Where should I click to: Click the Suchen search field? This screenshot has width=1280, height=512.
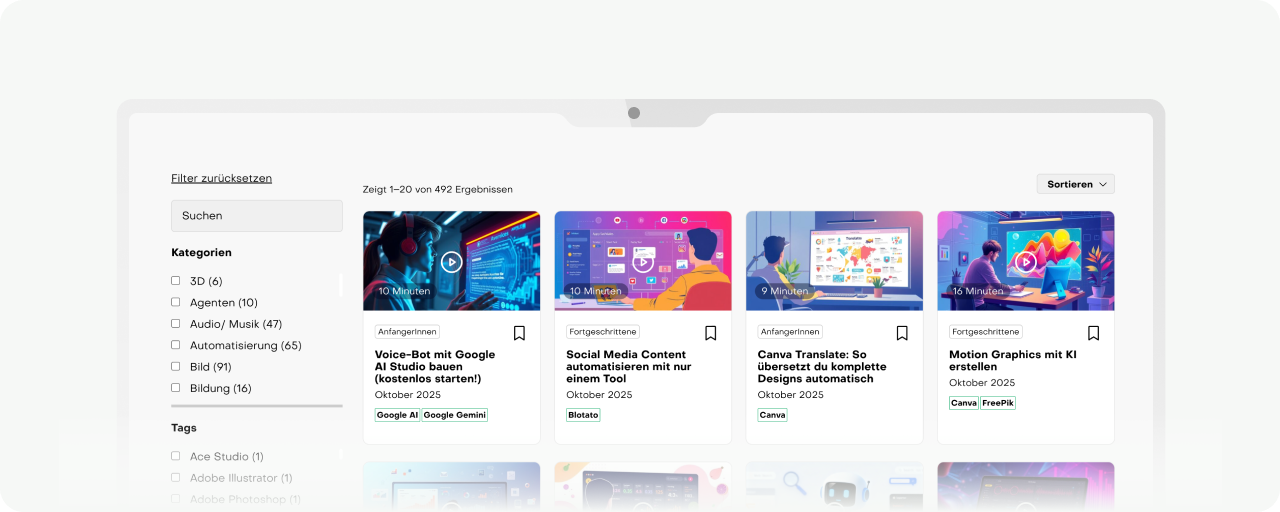(x=257, y=216)
